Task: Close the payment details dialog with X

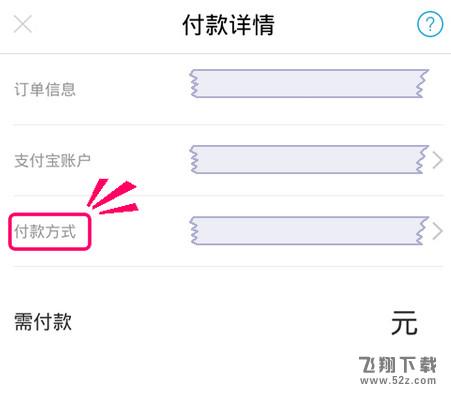Action: click(23, 24)
